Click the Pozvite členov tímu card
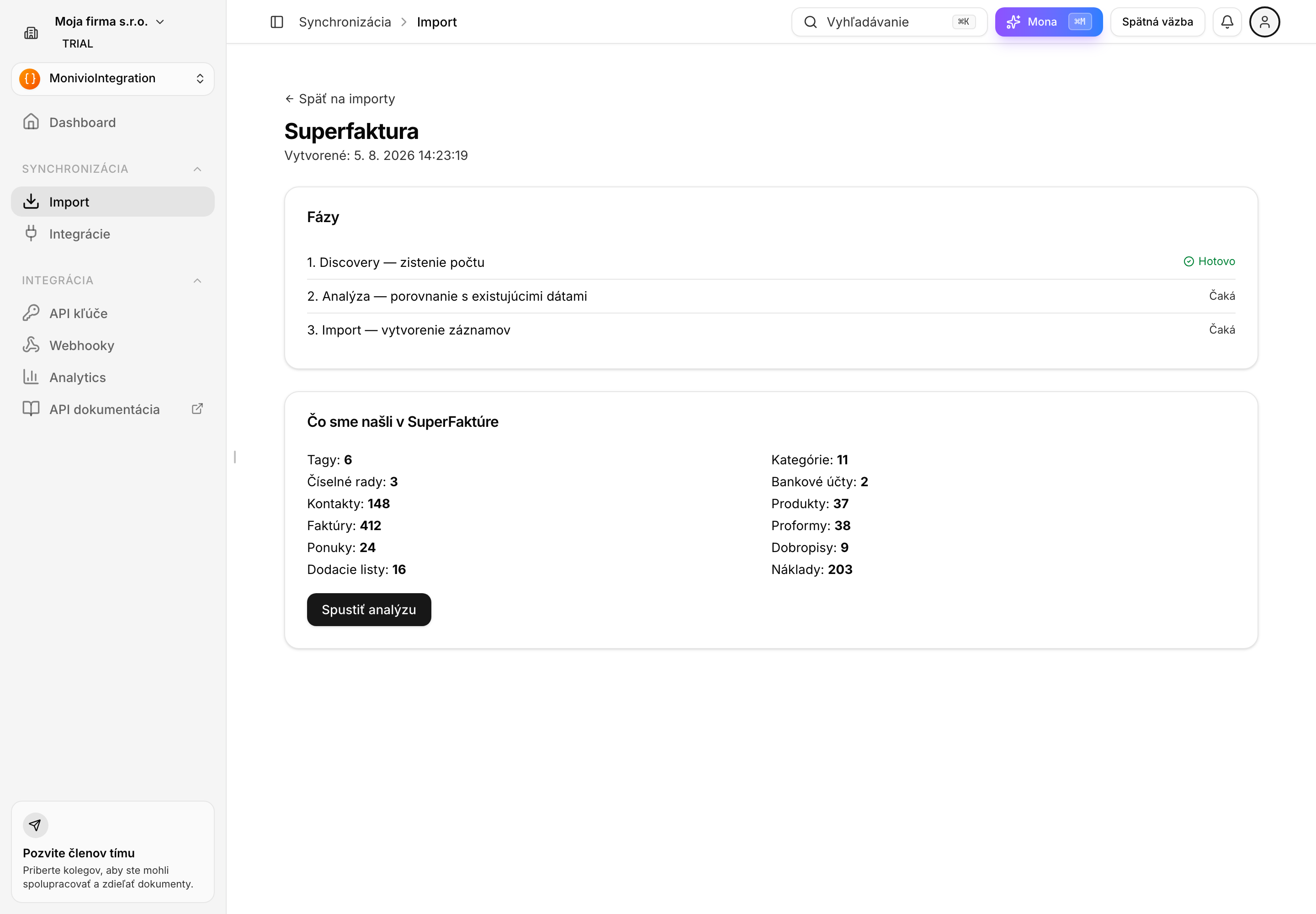The width and height of the screenshot is (1316, 914). pos(113,851)
